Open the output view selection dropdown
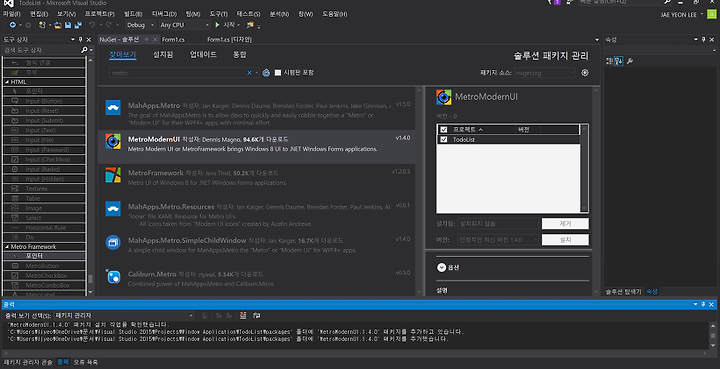 pyautogui.click(x=124, y=315)
